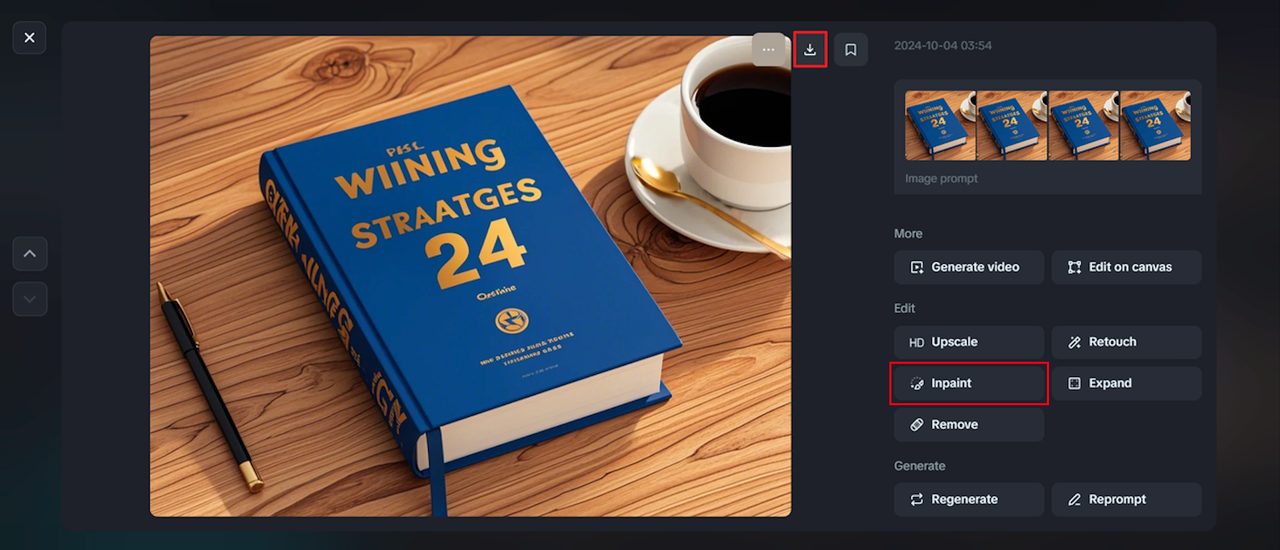This screenshot has width=1280, height=550.
Task: Click the Image prompt label
Action: pos(941,178)
